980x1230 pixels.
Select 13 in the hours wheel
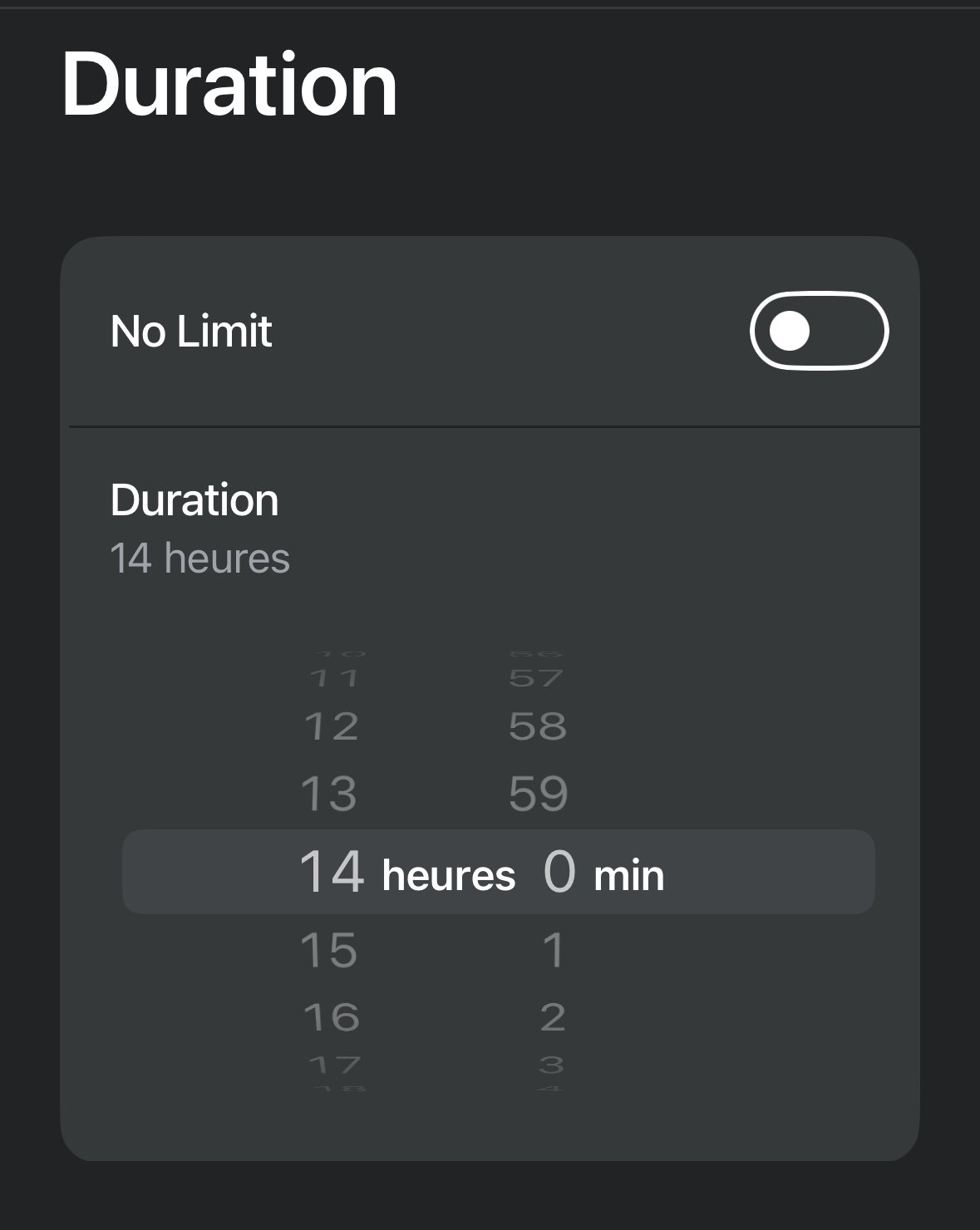[x=329, y=794]
